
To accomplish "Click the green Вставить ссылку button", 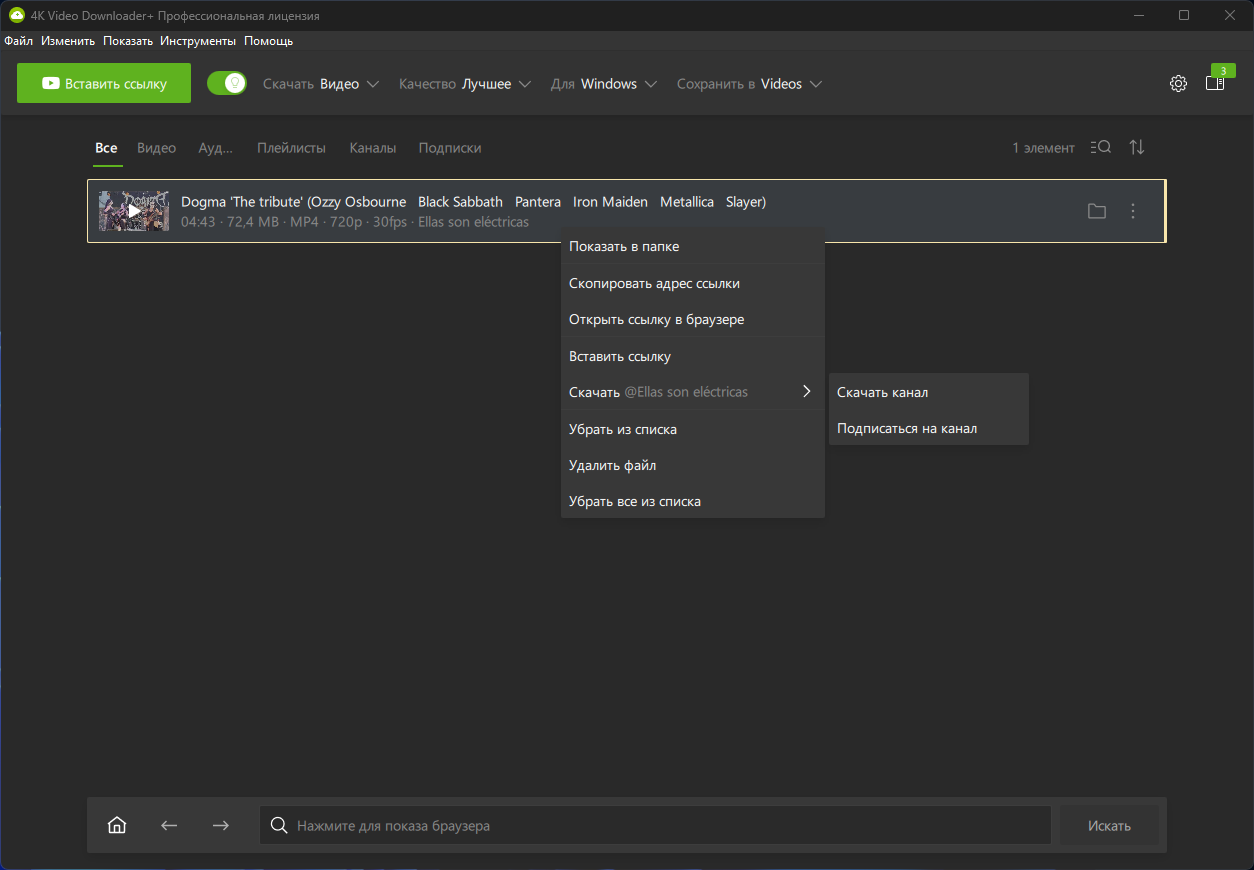I will click(x=104, y=83).
